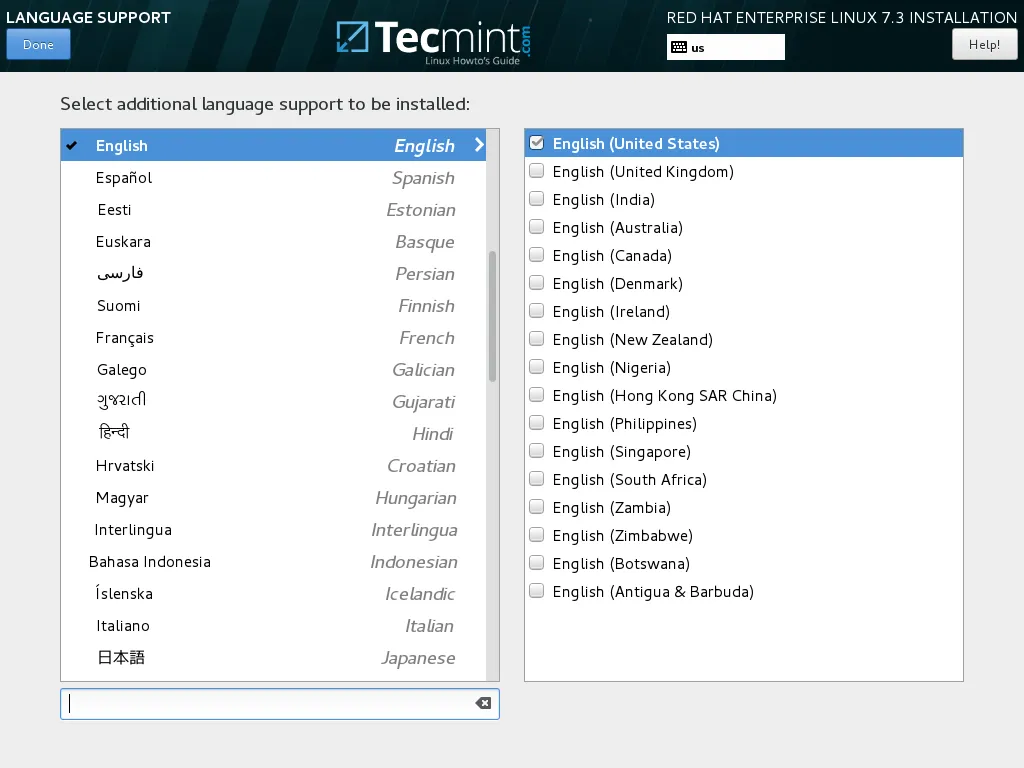Enable English (United Kingdom) support
Image resolution: width=1024 pixels, height=768 pixels.
[536, 171]
